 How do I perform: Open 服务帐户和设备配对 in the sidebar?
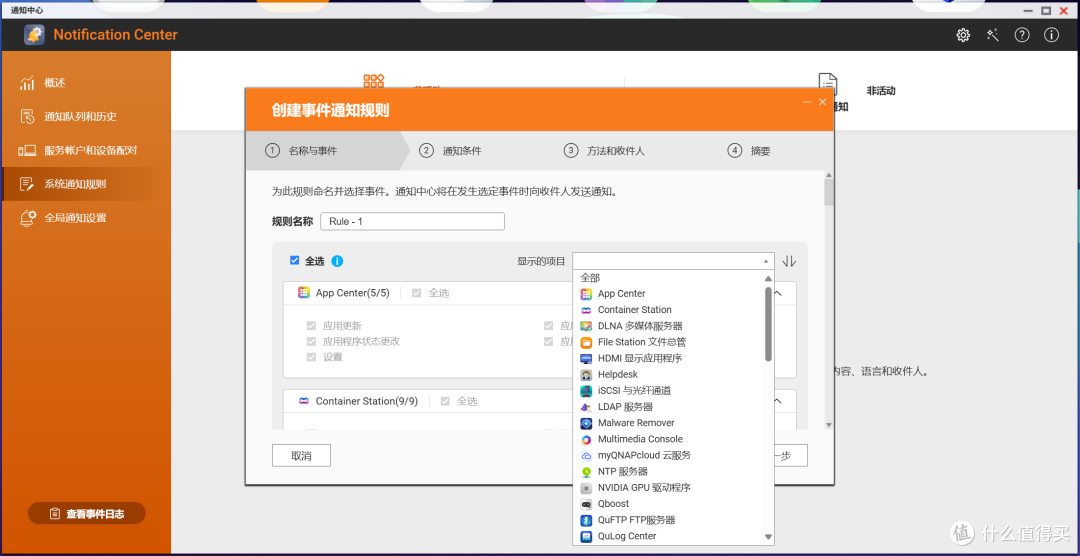coord(85,150)
